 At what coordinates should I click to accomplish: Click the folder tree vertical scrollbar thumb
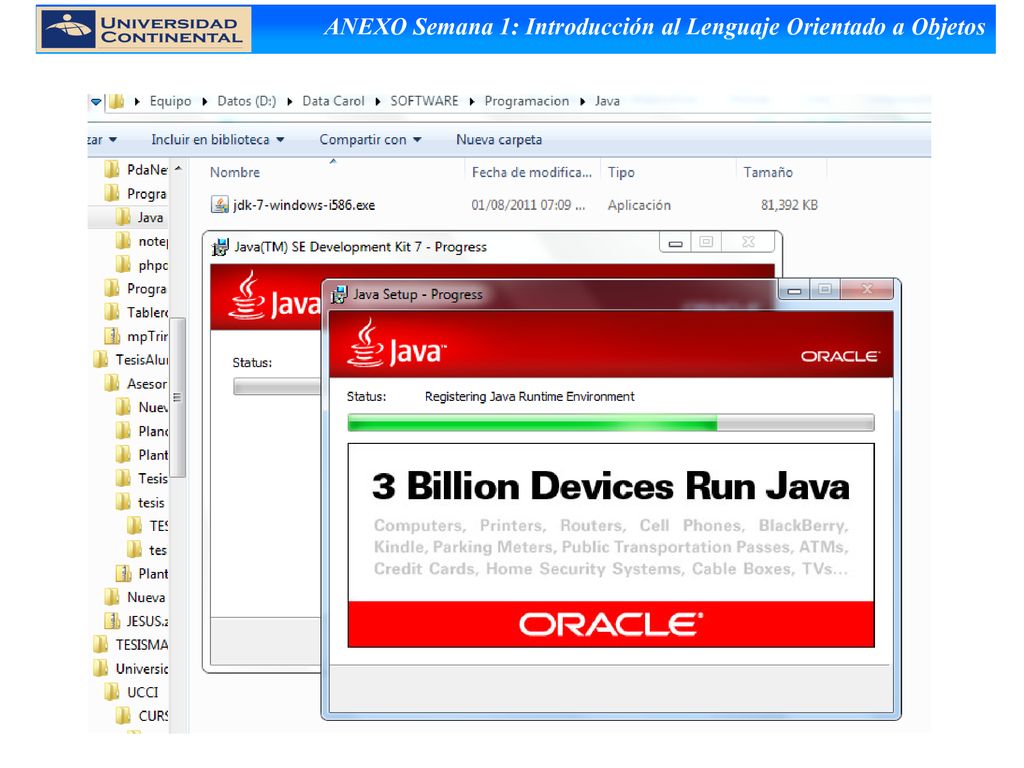(x=177, y=398)
